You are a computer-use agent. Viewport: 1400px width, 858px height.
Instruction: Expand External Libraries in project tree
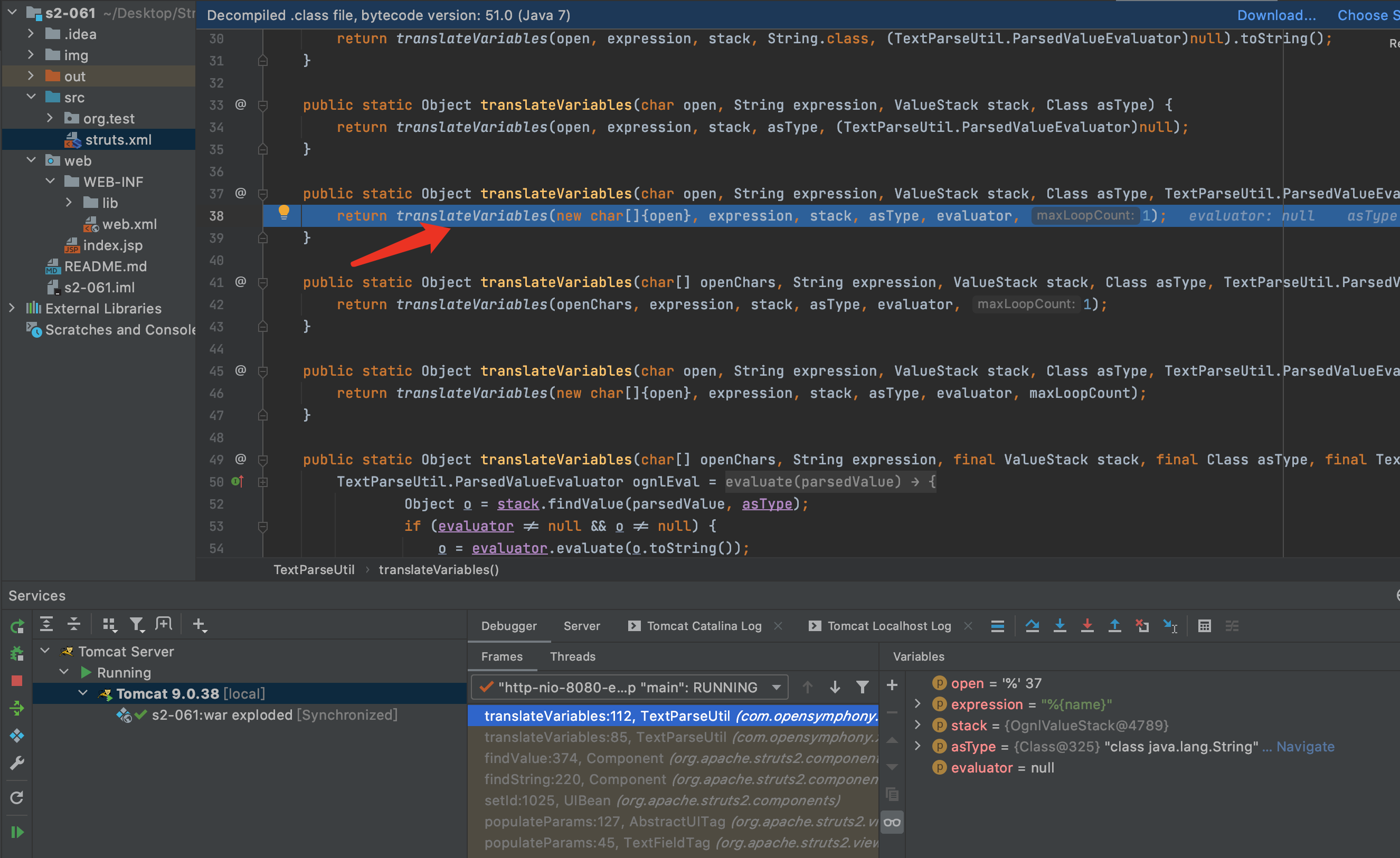(x=12, y=308)
